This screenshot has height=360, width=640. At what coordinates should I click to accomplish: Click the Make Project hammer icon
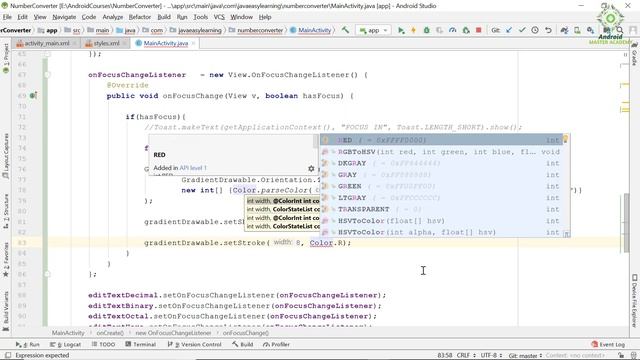click(x=345, y=30)
